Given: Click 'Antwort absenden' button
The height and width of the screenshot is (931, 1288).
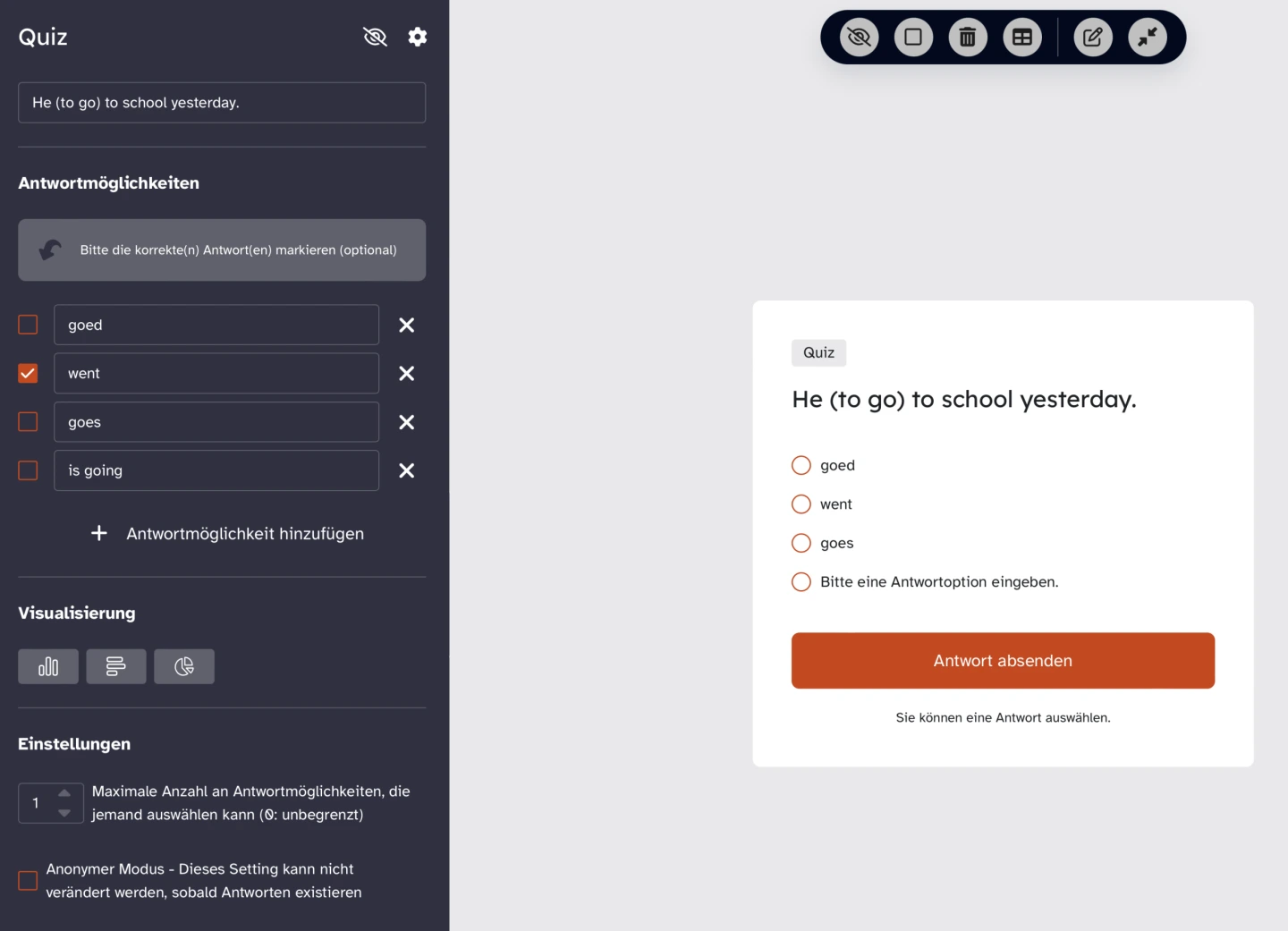Looking at the screenshot, I should 1003,661.
